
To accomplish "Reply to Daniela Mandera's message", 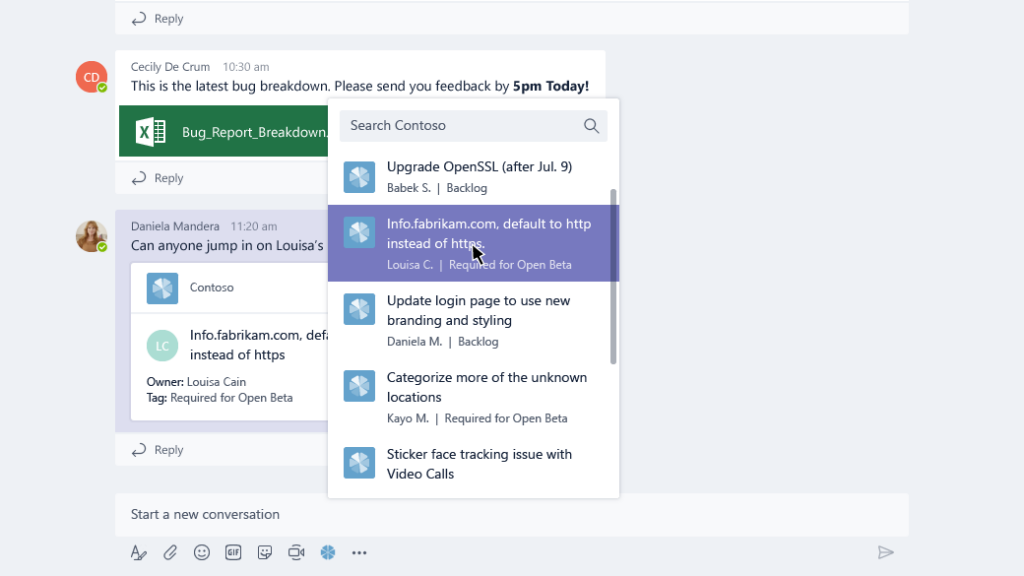I will tap(157, 449).
